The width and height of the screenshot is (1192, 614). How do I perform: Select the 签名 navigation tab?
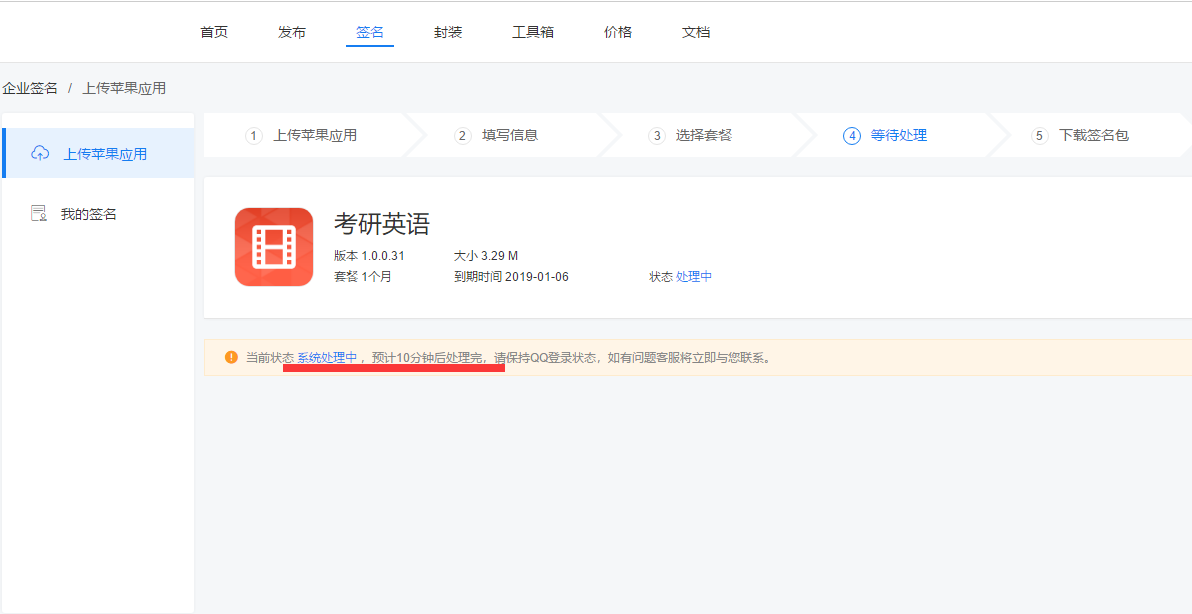(370, 32)
